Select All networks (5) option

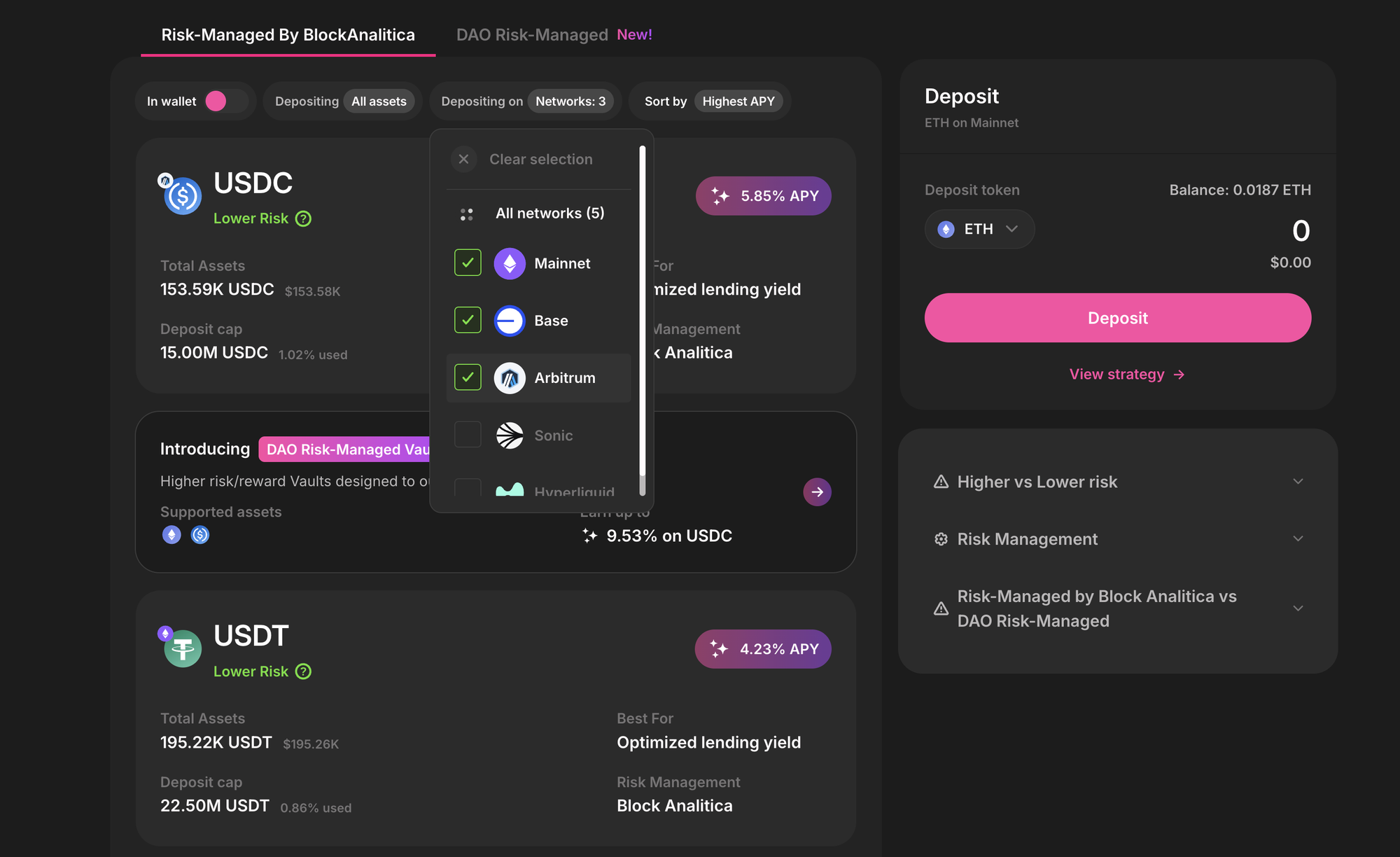(549, 214)
